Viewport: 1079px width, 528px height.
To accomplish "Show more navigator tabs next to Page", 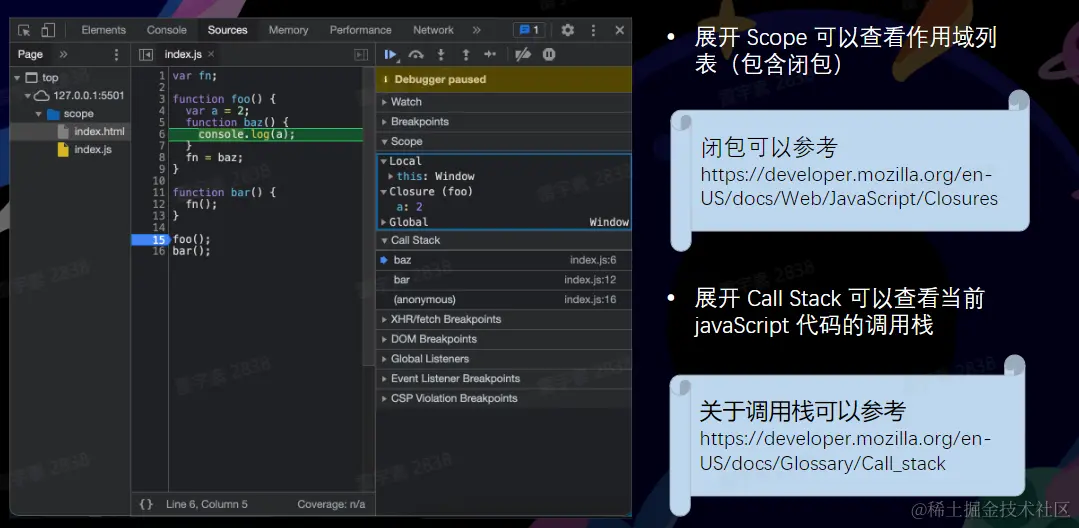I will pyautogui.click(x=63, y=54).
